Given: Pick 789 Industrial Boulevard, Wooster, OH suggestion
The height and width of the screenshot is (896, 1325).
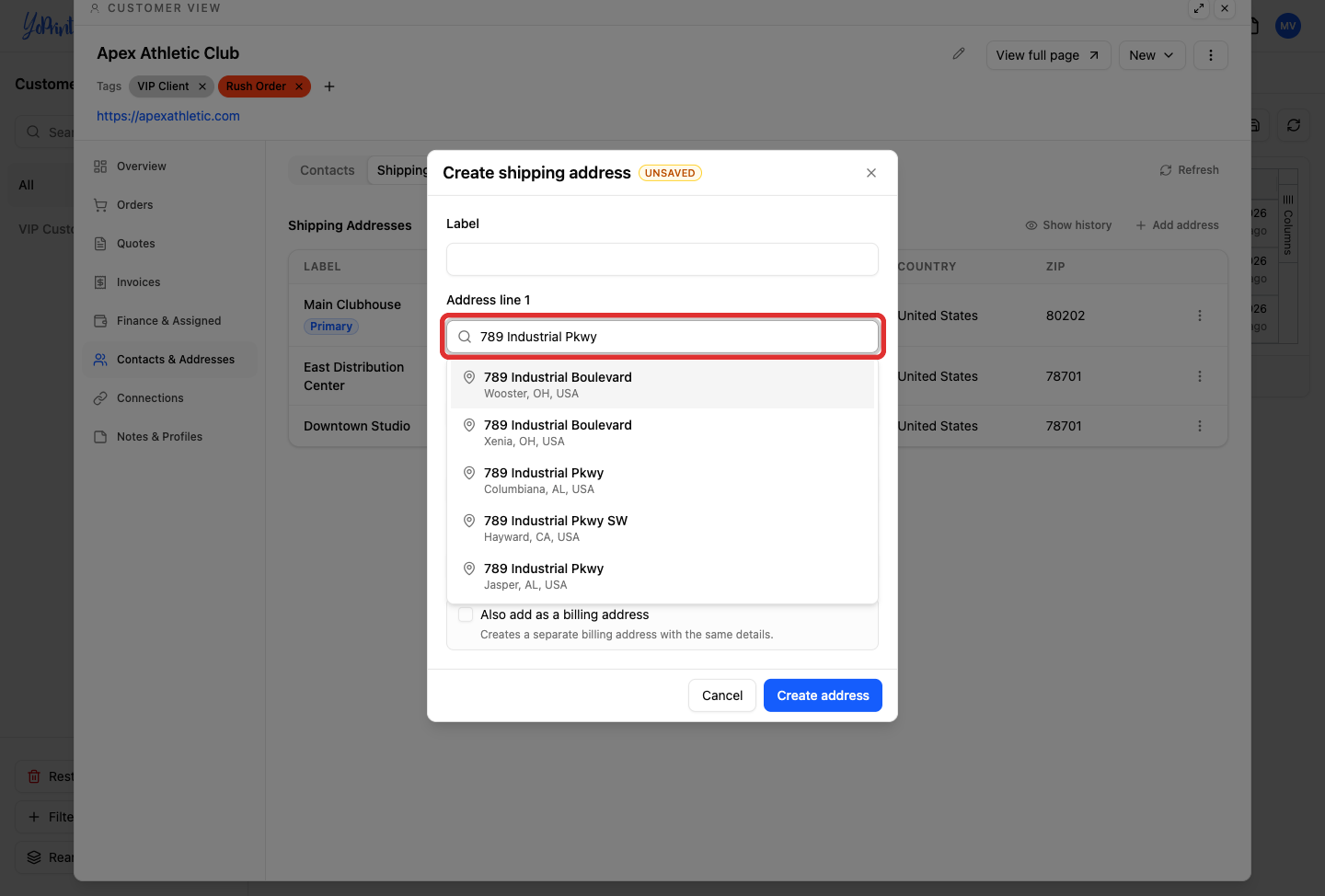Looking at the screenshot, I should 662,385.
